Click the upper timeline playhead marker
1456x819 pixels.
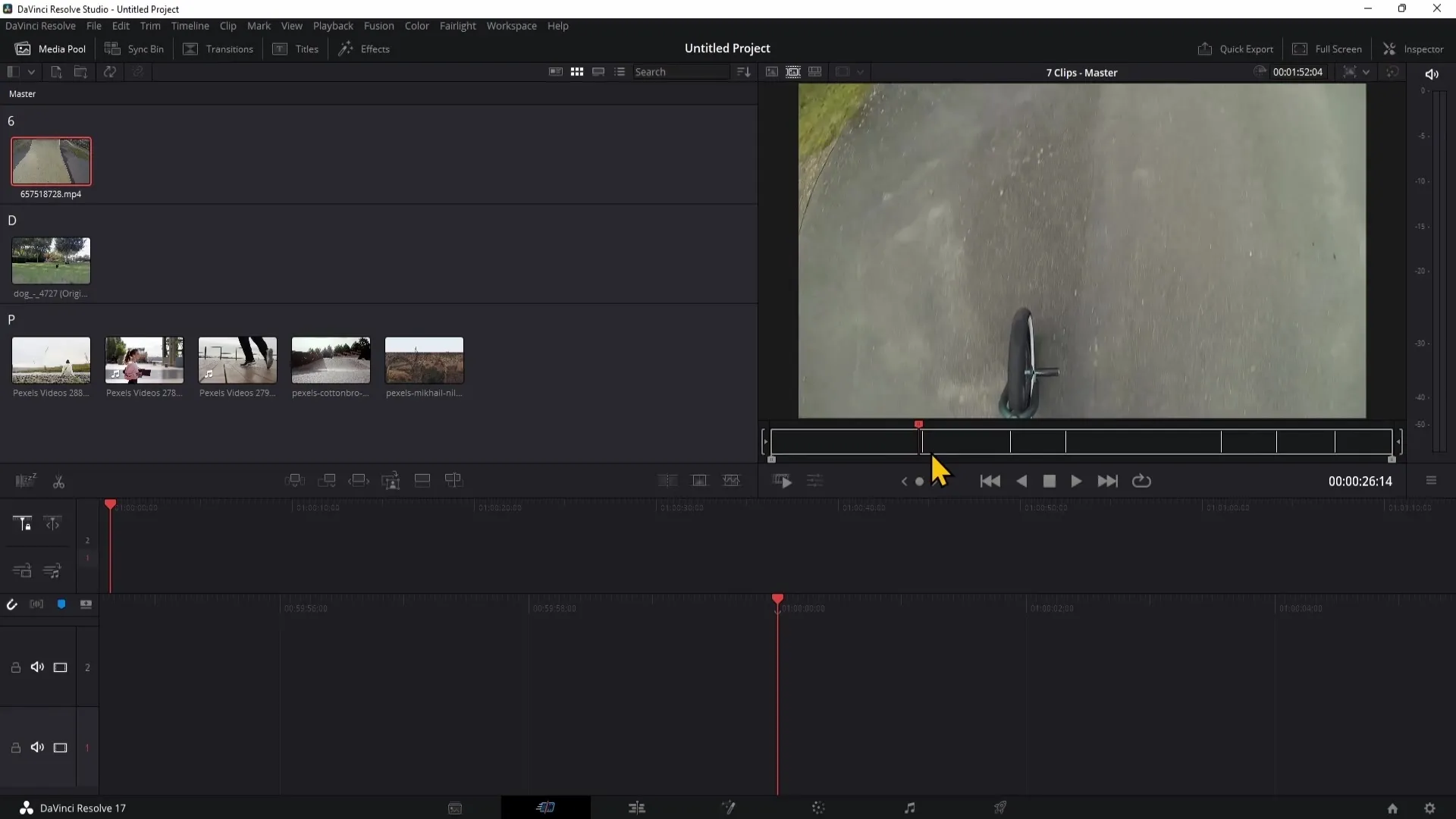111,504
